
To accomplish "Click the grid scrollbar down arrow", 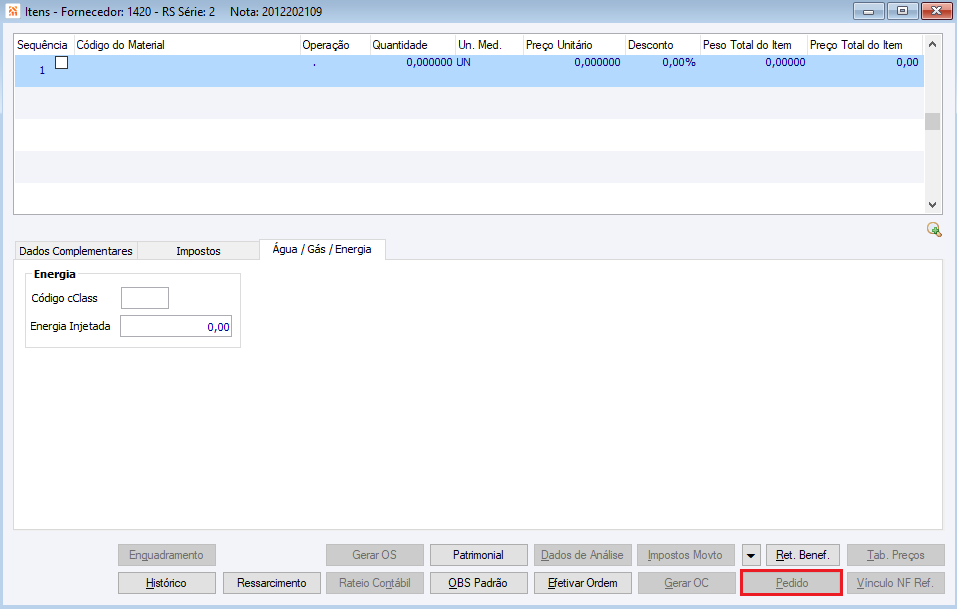I will (932, 205).
